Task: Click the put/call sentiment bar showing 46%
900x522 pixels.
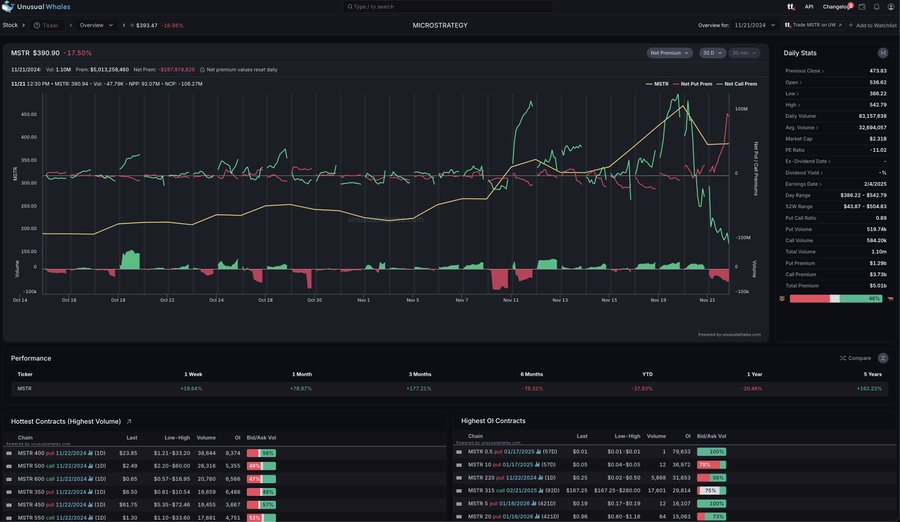Action: click(835, 298)
